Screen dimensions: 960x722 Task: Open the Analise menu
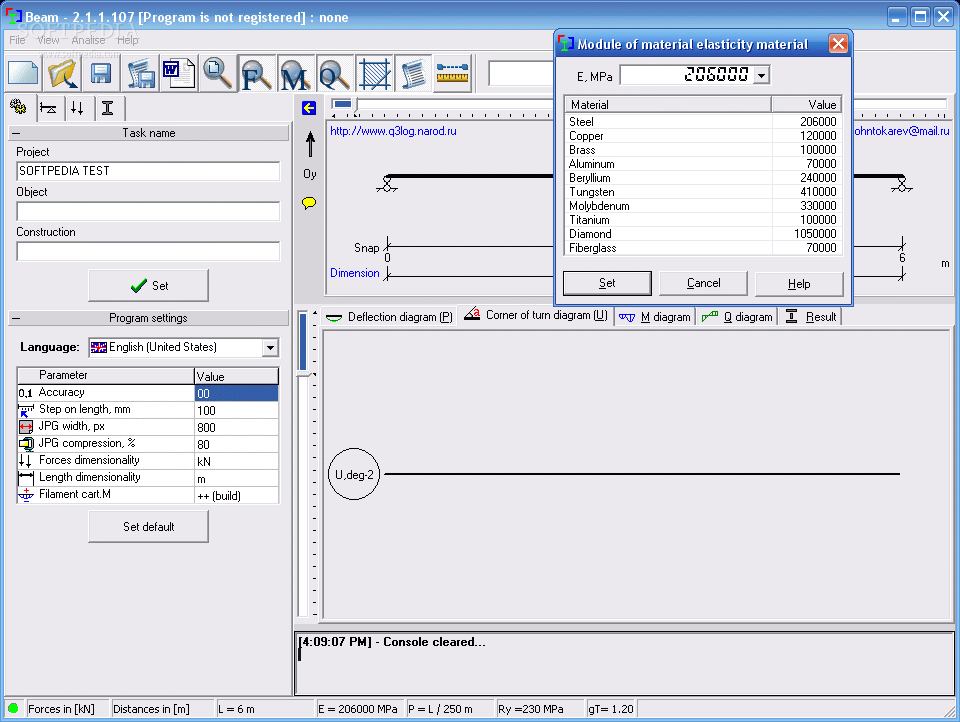point(86,39)
